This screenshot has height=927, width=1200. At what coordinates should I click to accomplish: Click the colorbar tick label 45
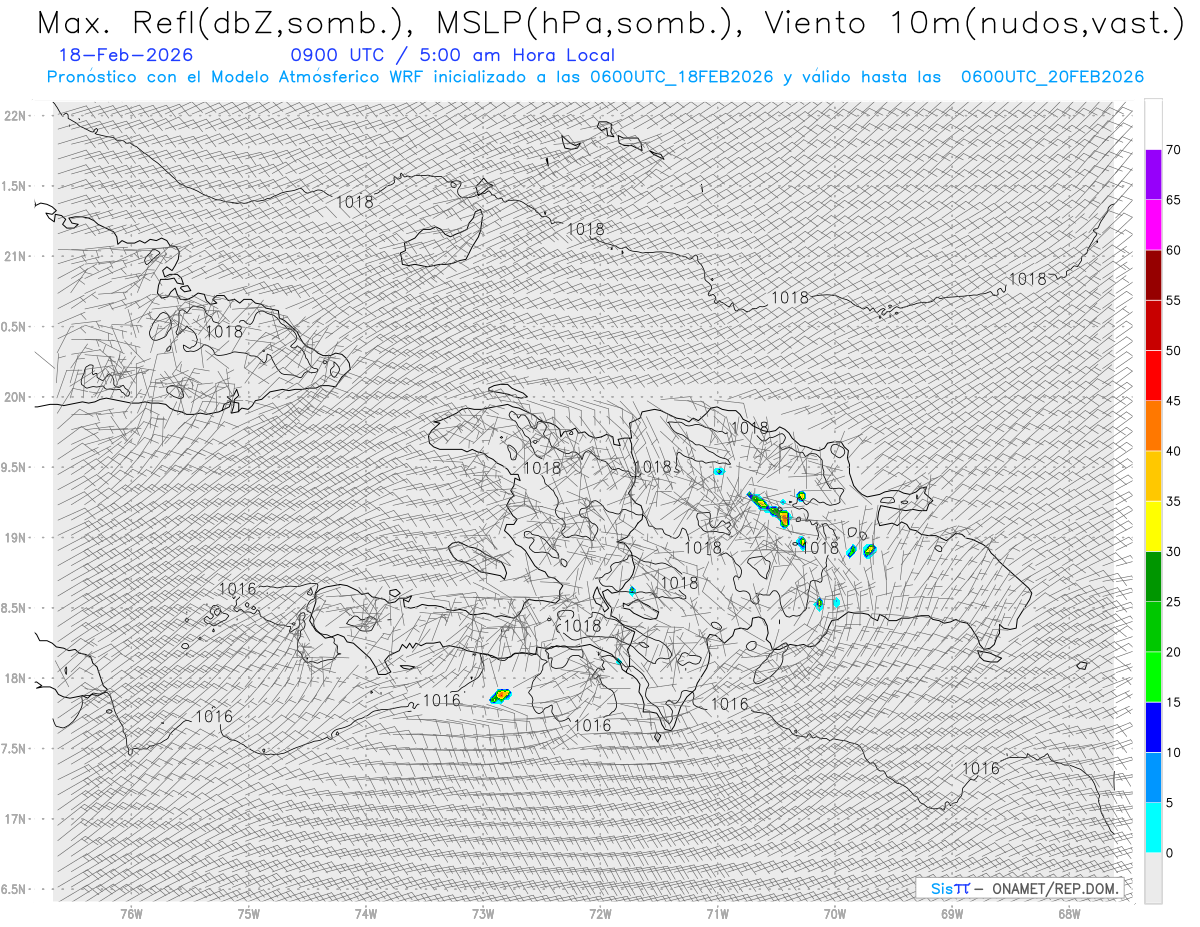1173,401
